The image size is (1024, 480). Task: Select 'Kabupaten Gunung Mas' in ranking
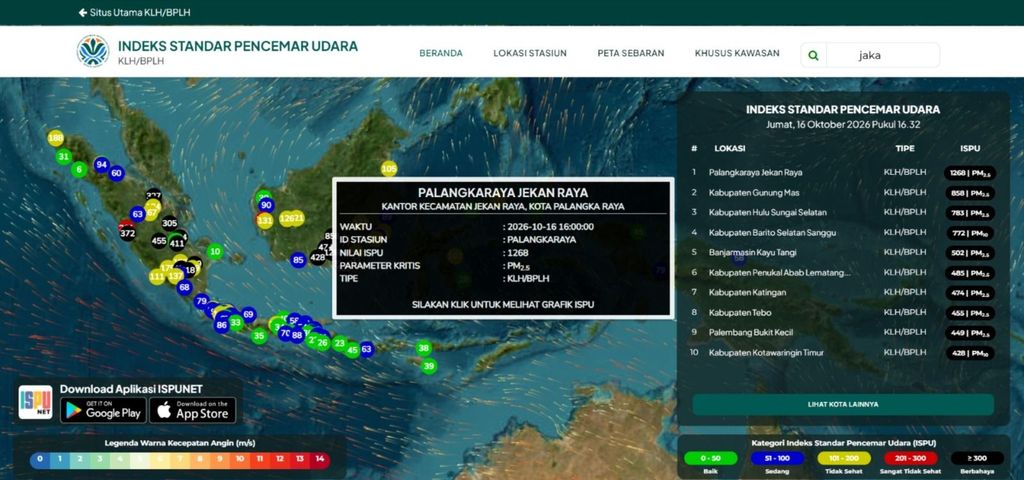click(x=843, y=193)
